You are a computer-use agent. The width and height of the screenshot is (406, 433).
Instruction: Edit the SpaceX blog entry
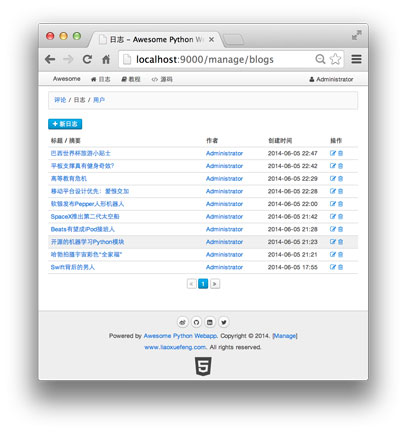tap(333, 217)
